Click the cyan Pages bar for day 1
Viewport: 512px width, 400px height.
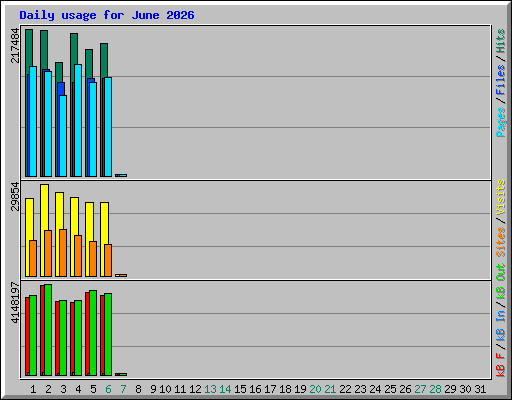[33, 121]
